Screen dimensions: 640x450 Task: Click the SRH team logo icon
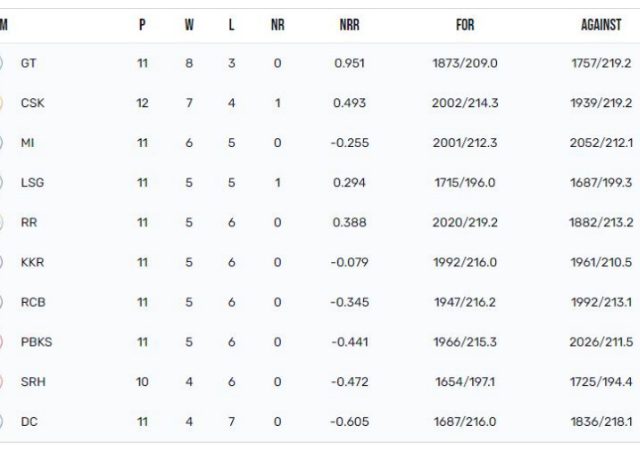pyautogui.click(x=1, y=382)
